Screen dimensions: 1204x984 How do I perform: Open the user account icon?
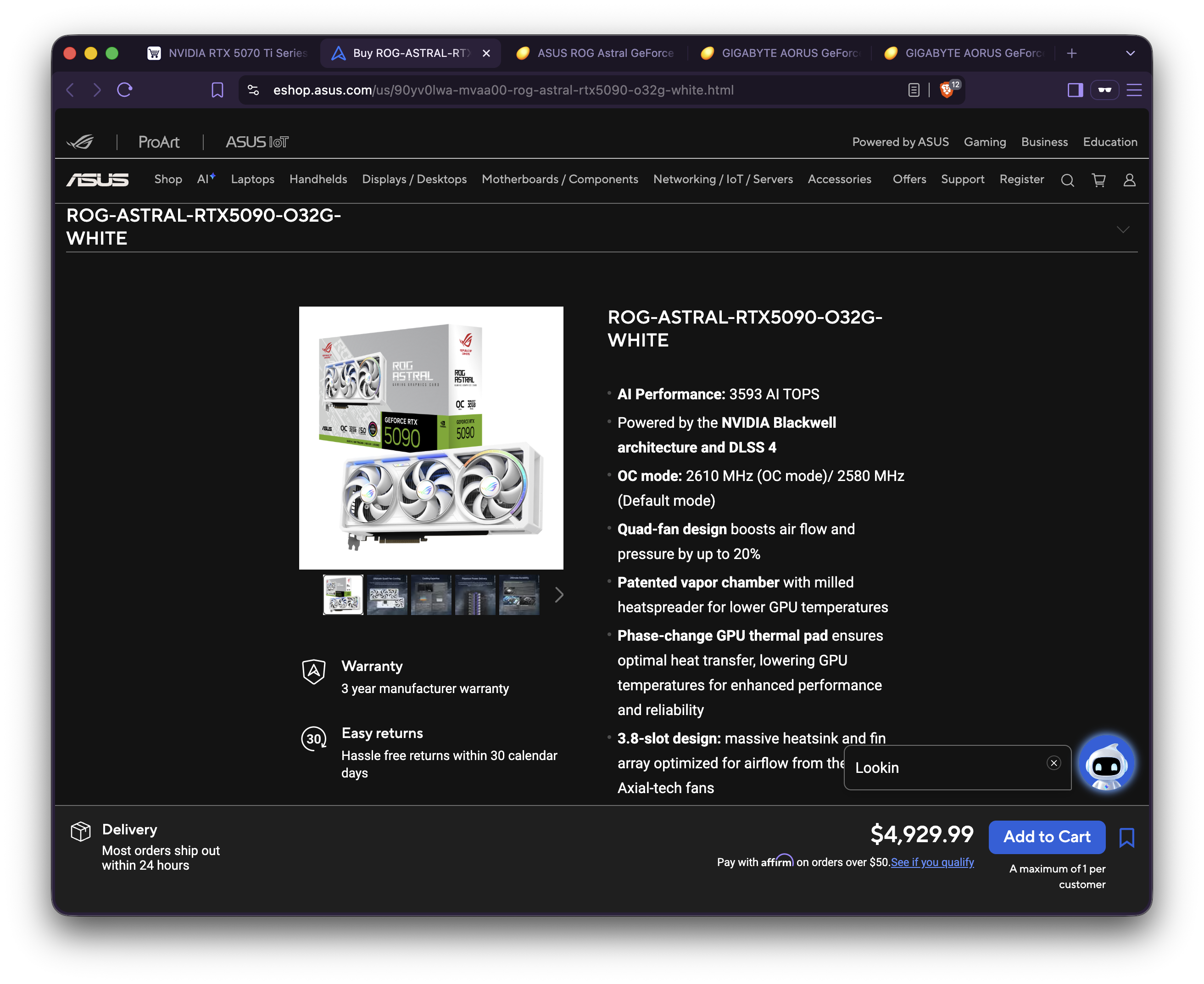pyautogui.click(x=1129, y=180)
